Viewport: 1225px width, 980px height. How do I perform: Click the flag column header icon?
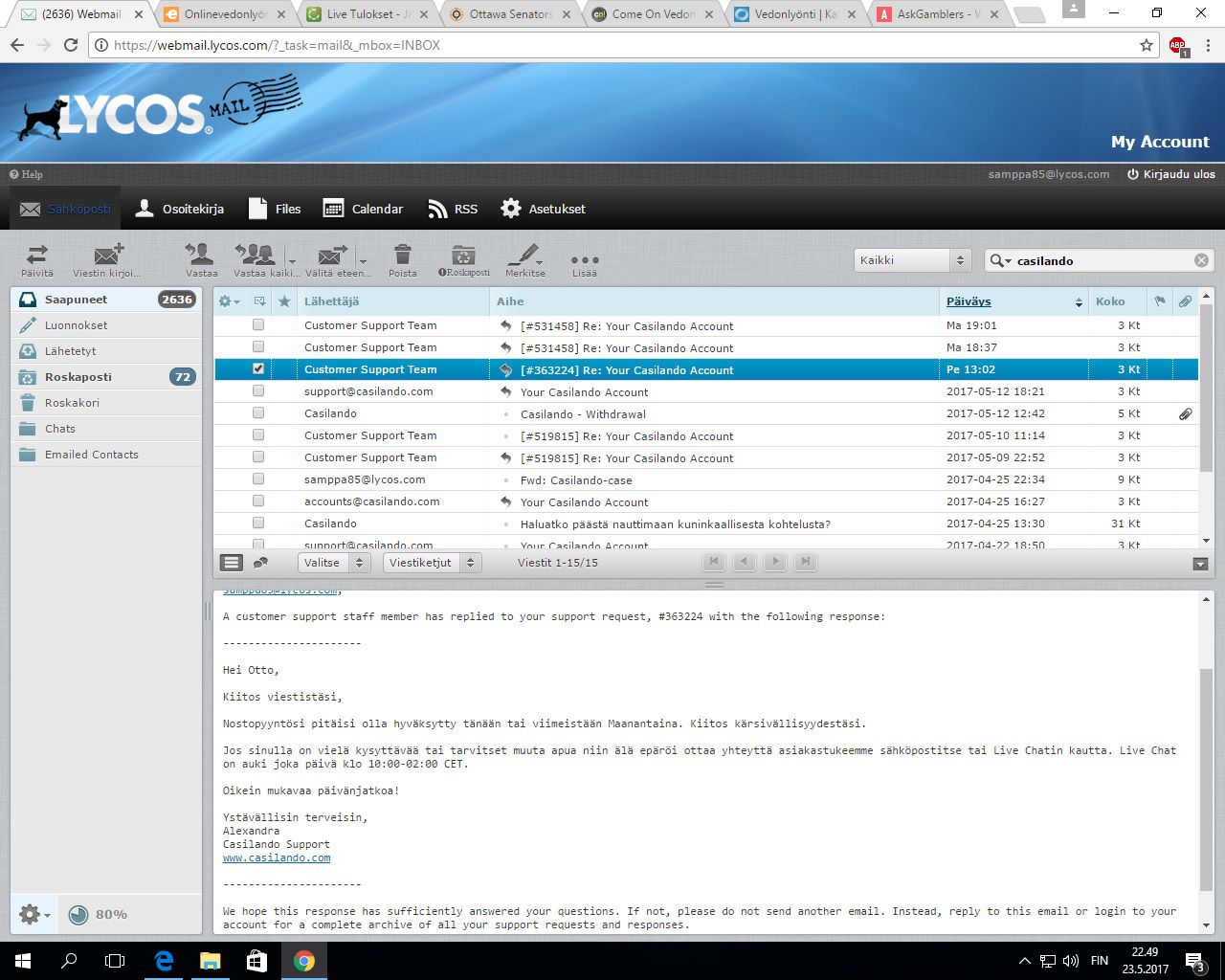tap(1160, 301)
